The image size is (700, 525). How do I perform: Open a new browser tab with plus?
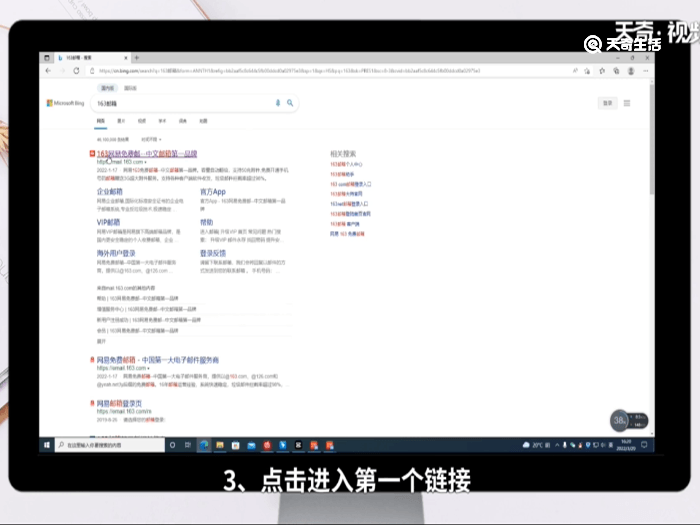tap(137, 58)
